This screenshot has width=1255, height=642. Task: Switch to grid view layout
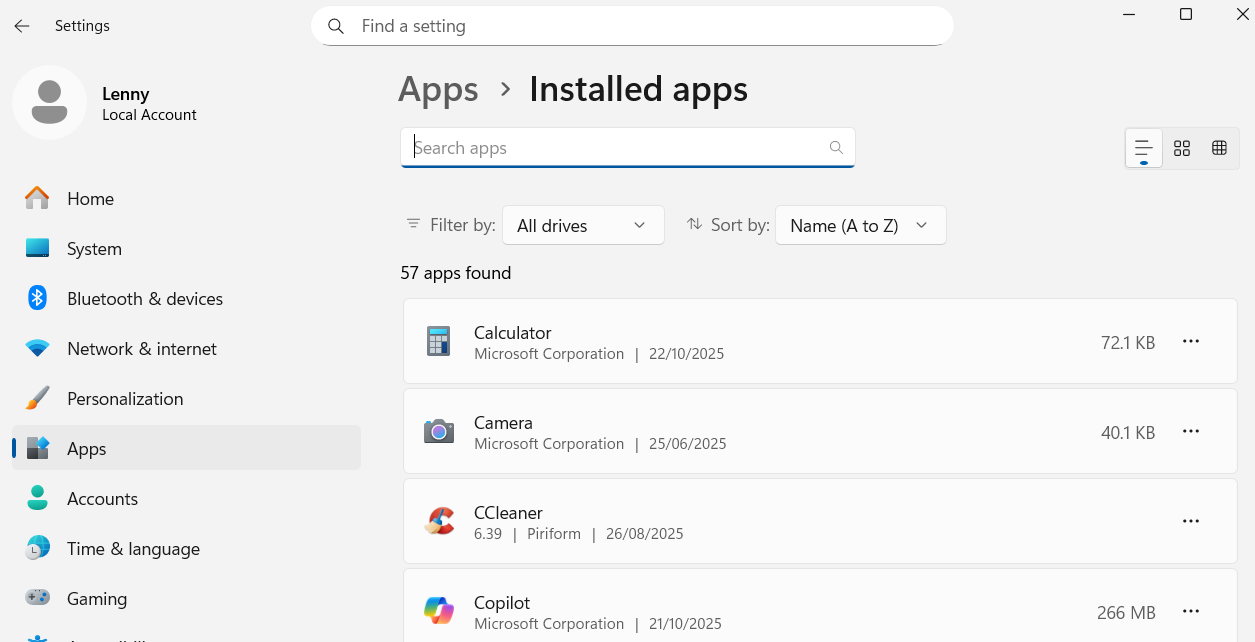tap(1181, 148)
